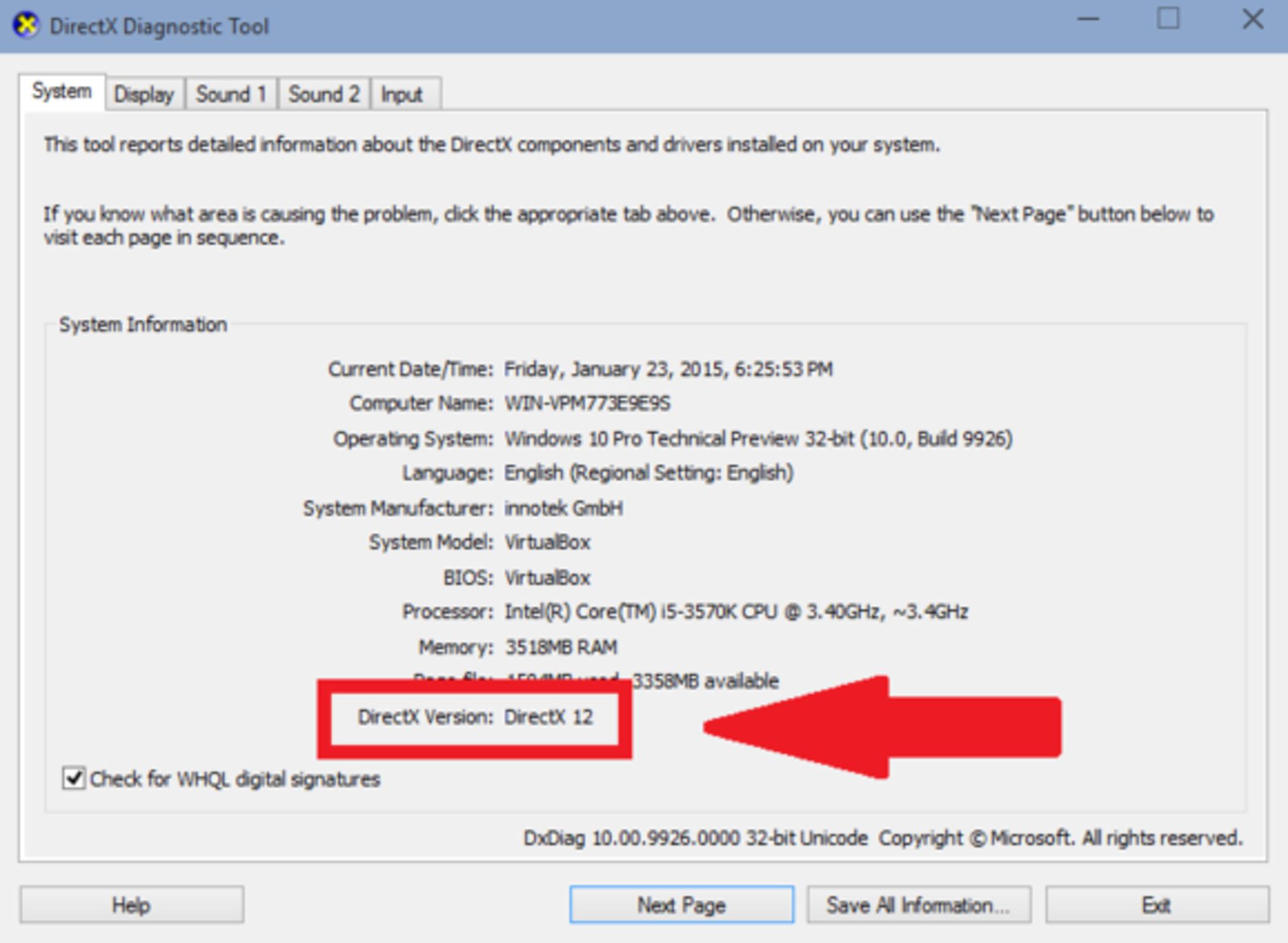Click the System Model VirtualBox value
The height and width of the screenshot is (943, 1288).
(x=547, y=542)
